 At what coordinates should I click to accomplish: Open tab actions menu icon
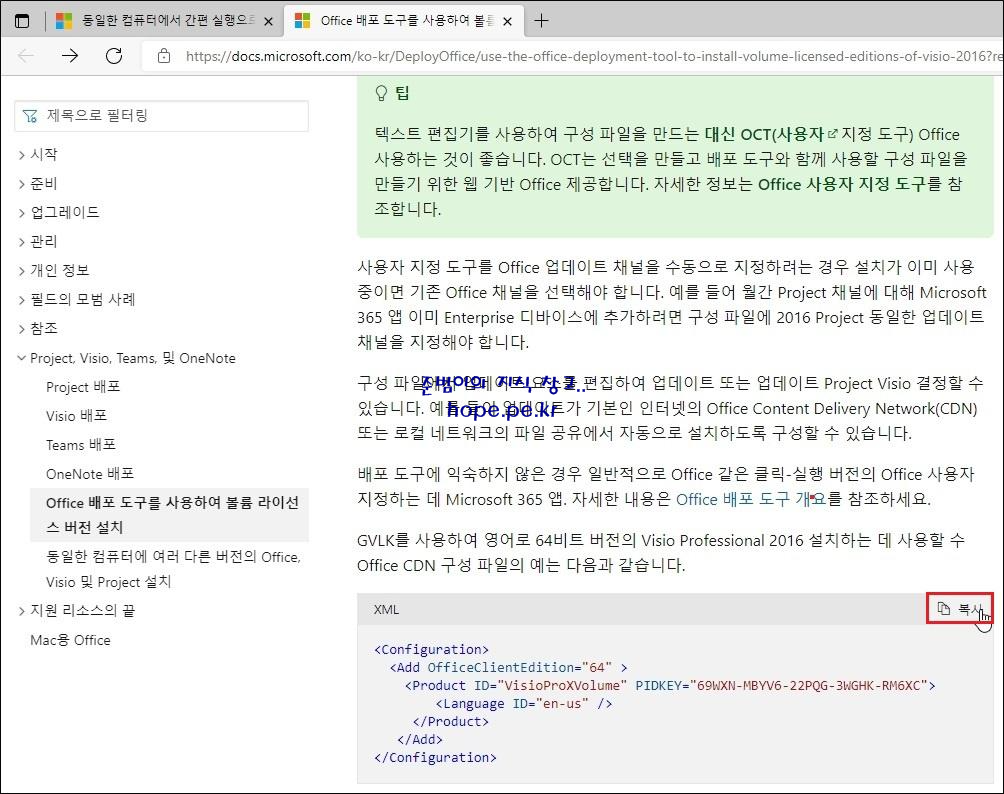tap(22, 21)
